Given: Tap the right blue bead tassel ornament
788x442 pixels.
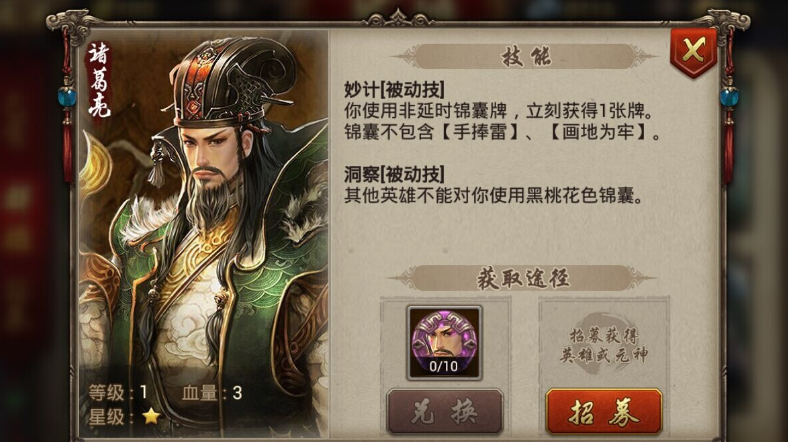Looking at the screenshot, I should click(728, 100).
